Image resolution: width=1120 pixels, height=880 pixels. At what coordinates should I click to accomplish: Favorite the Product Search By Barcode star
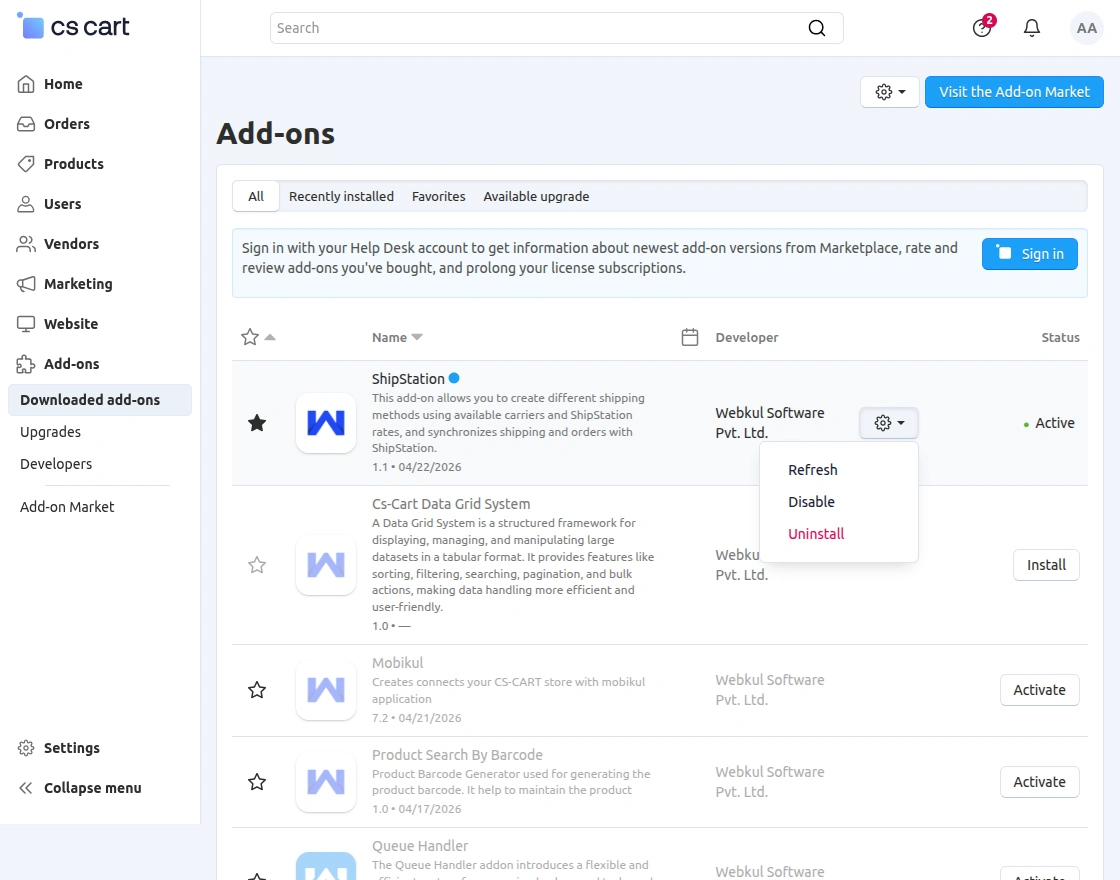pos(257,781)
